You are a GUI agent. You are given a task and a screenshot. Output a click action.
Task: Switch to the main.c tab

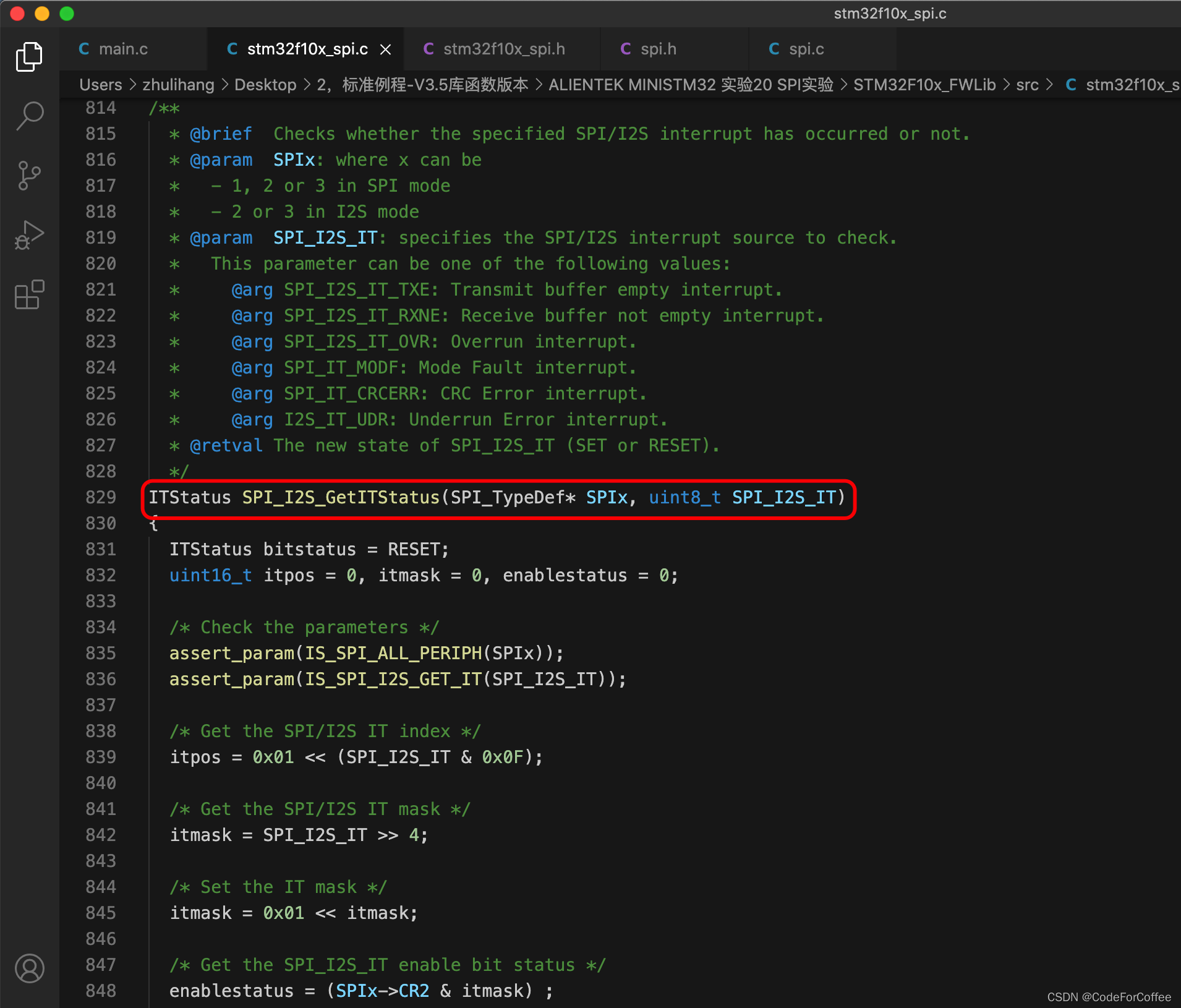124,49
